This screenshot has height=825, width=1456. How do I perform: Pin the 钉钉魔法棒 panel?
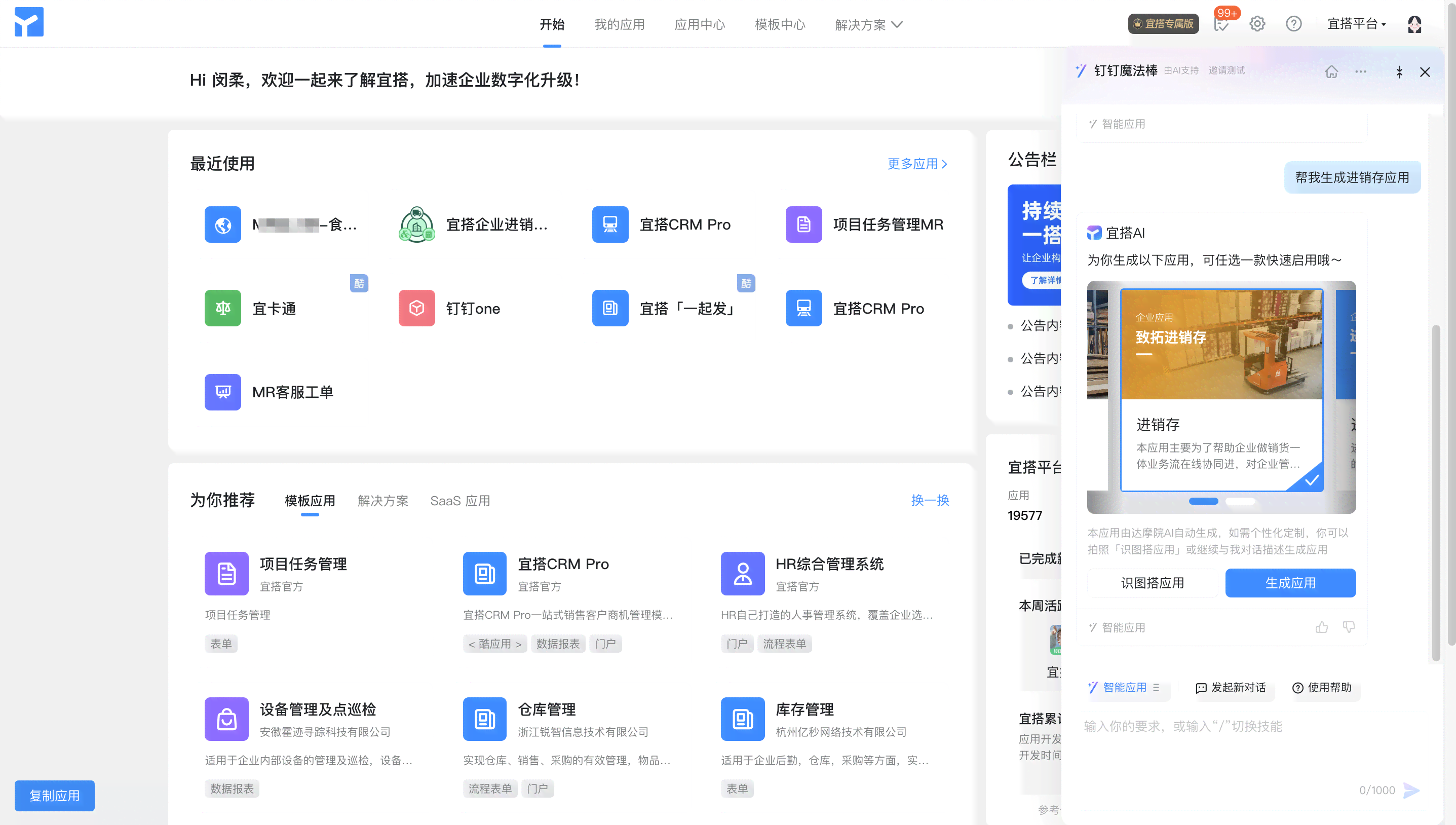tap(1399, 72)
